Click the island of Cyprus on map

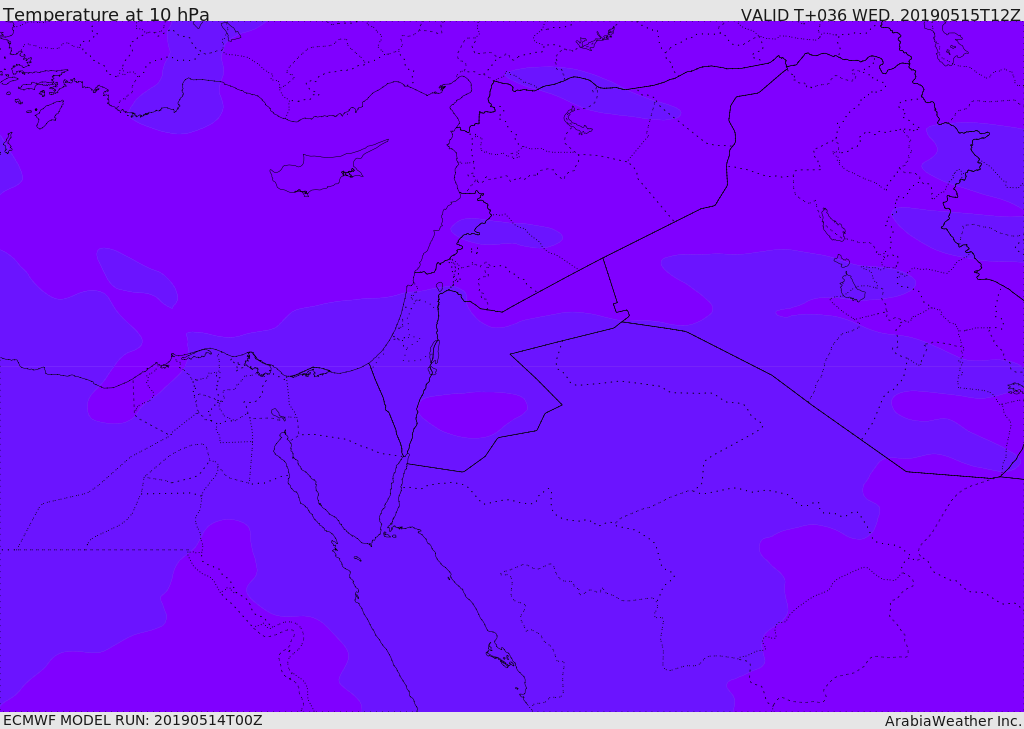pos(327,170)
